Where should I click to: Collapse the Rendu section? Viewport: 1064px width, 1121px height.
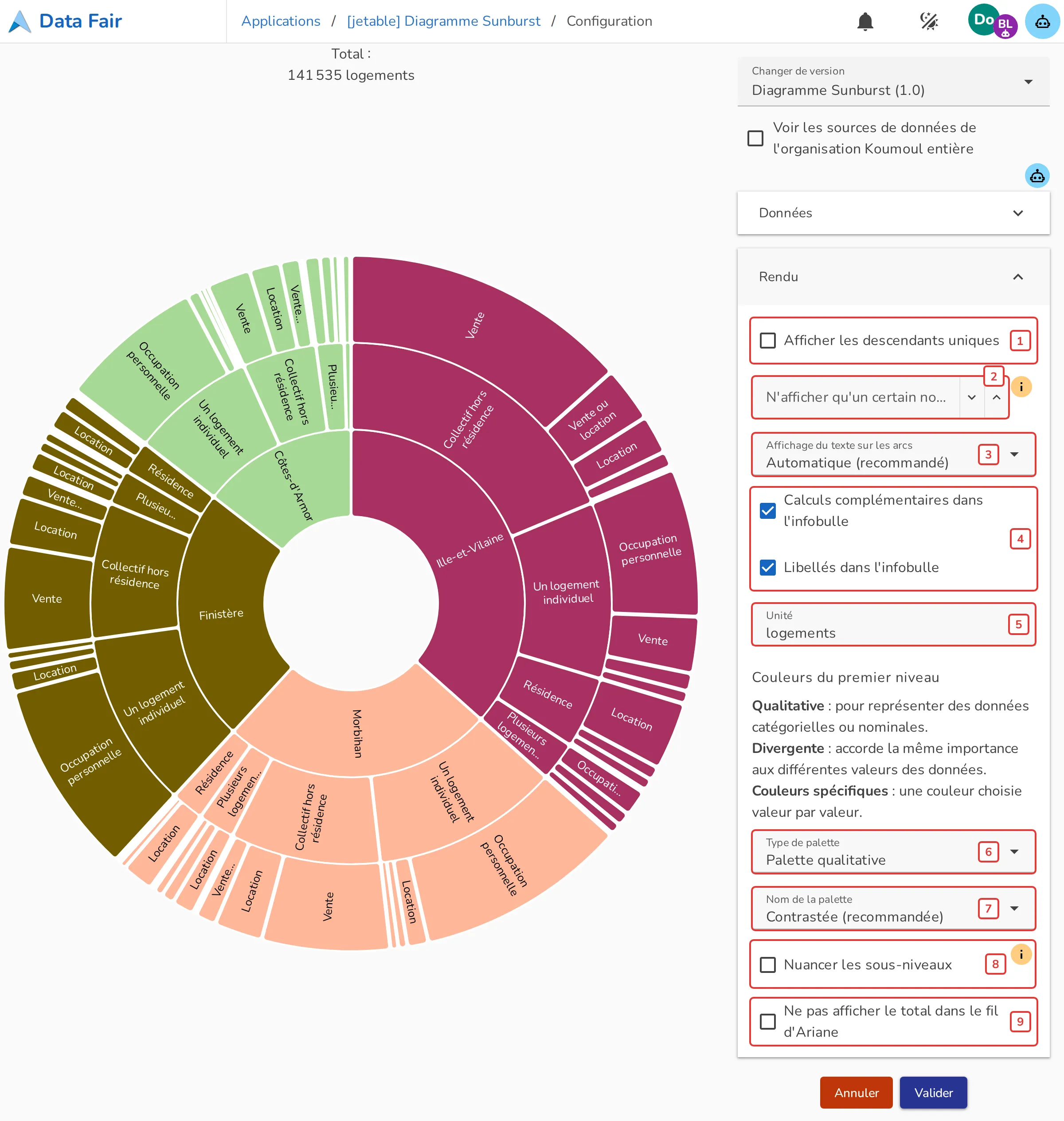[x=893, y=277]
